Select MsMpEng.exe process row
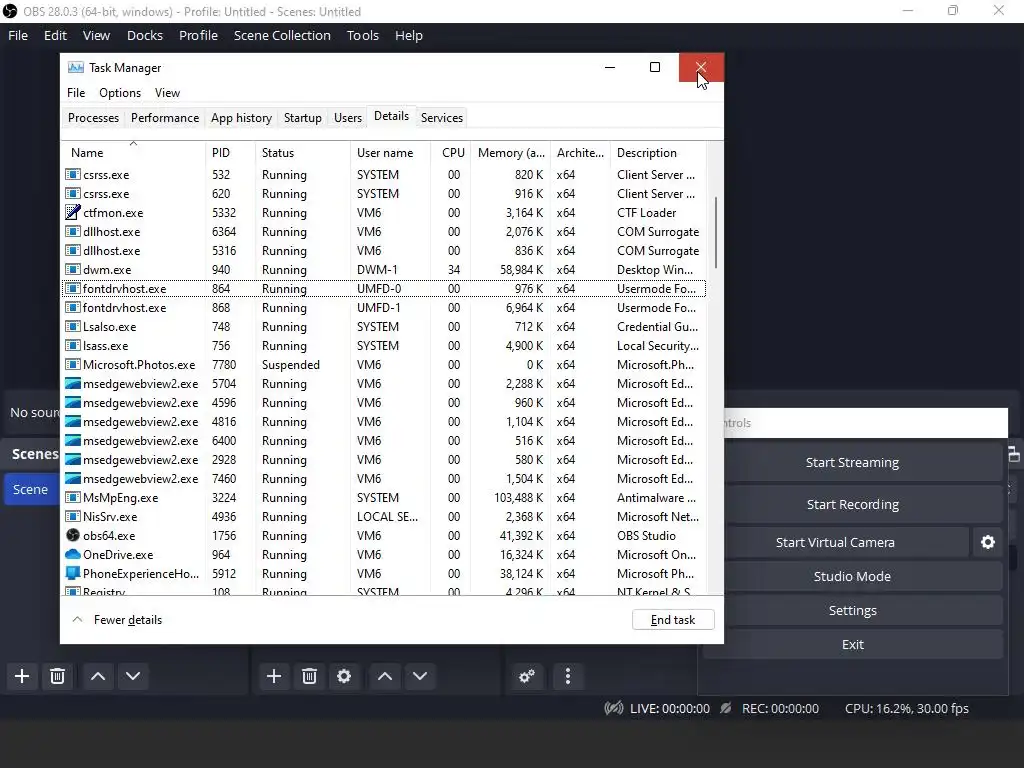The height and width of the screenshot is (768, 1024). pyautogui.click(x=384, y=498)
